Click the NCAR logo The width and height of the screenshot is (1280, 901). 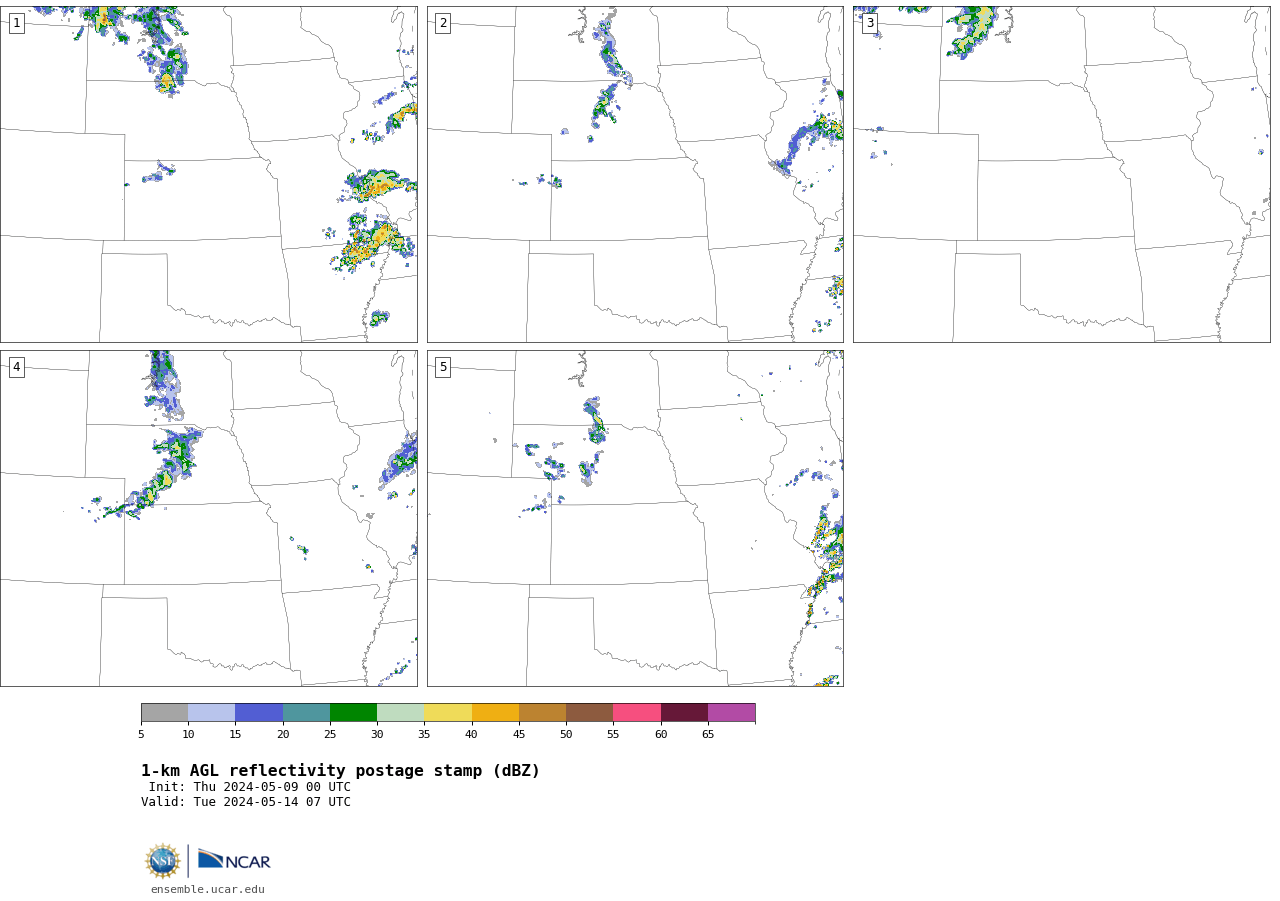coord(234,860)
